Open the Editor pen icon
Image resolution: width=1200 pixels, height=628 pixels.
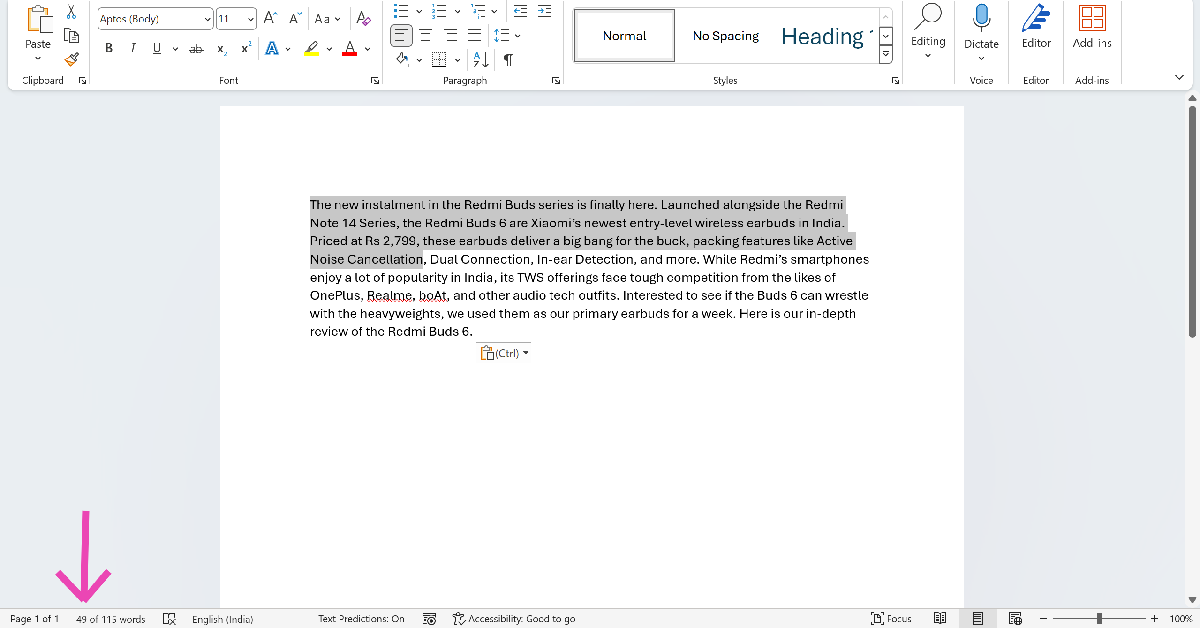pos(1036,18)
